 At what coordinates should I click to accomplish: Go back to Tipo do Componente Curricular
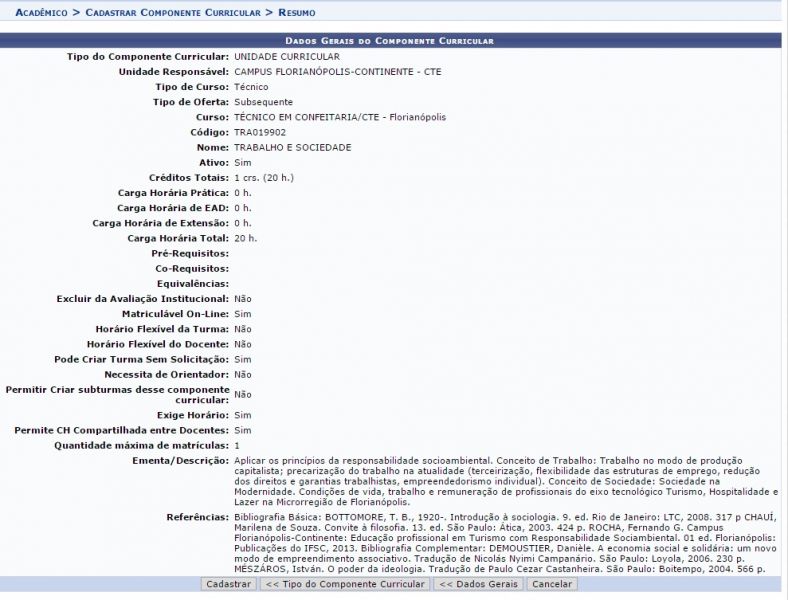coord(344,583)
